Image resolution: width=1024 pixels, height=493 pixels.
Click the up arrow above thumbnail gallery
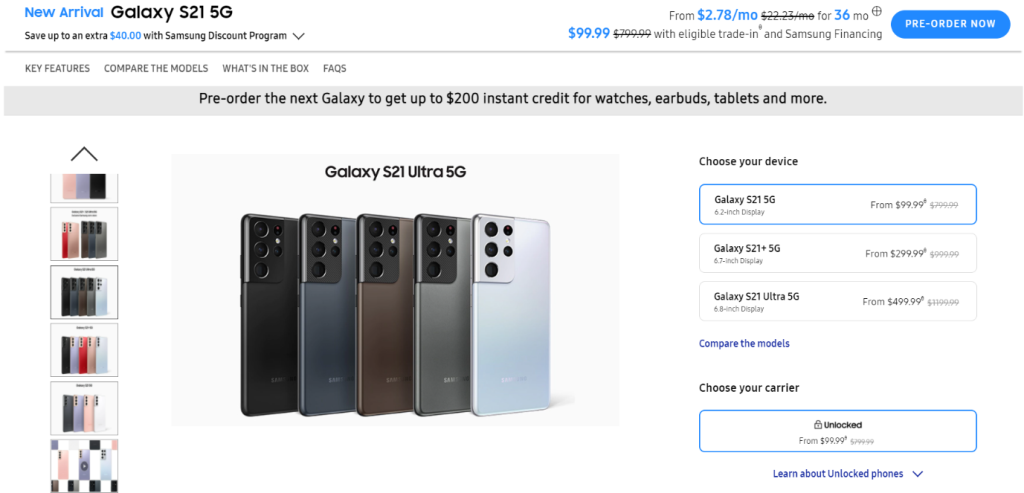click(84, 154)
